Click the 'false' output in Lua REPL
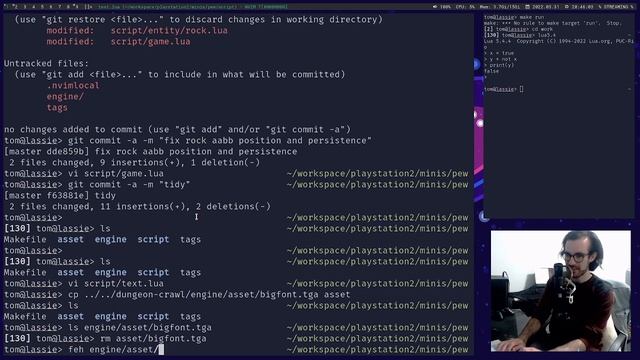The image size is (640, 360). 491,71
